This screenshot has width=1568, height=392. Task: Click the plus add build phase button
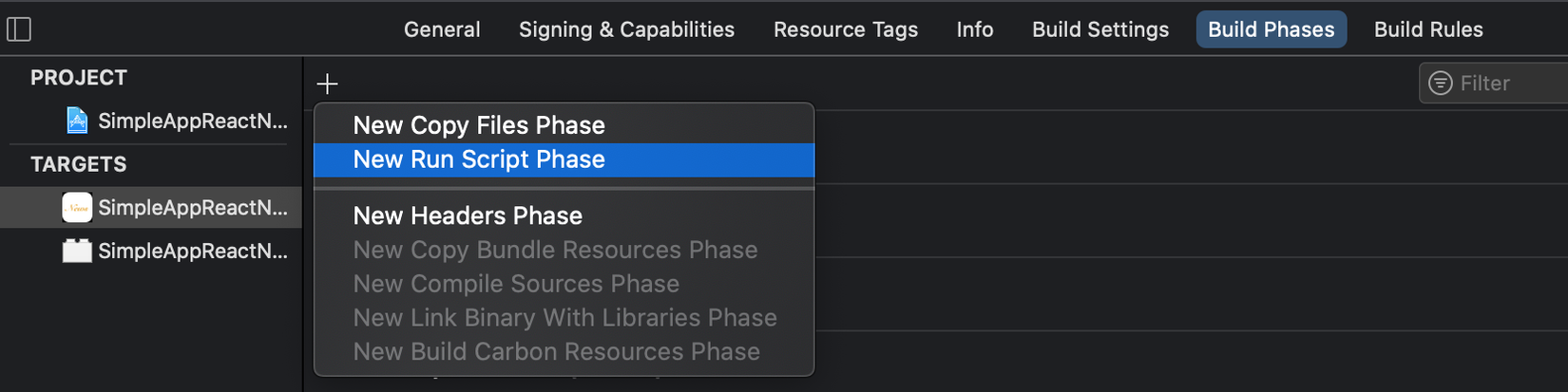(x=327, y=84)
